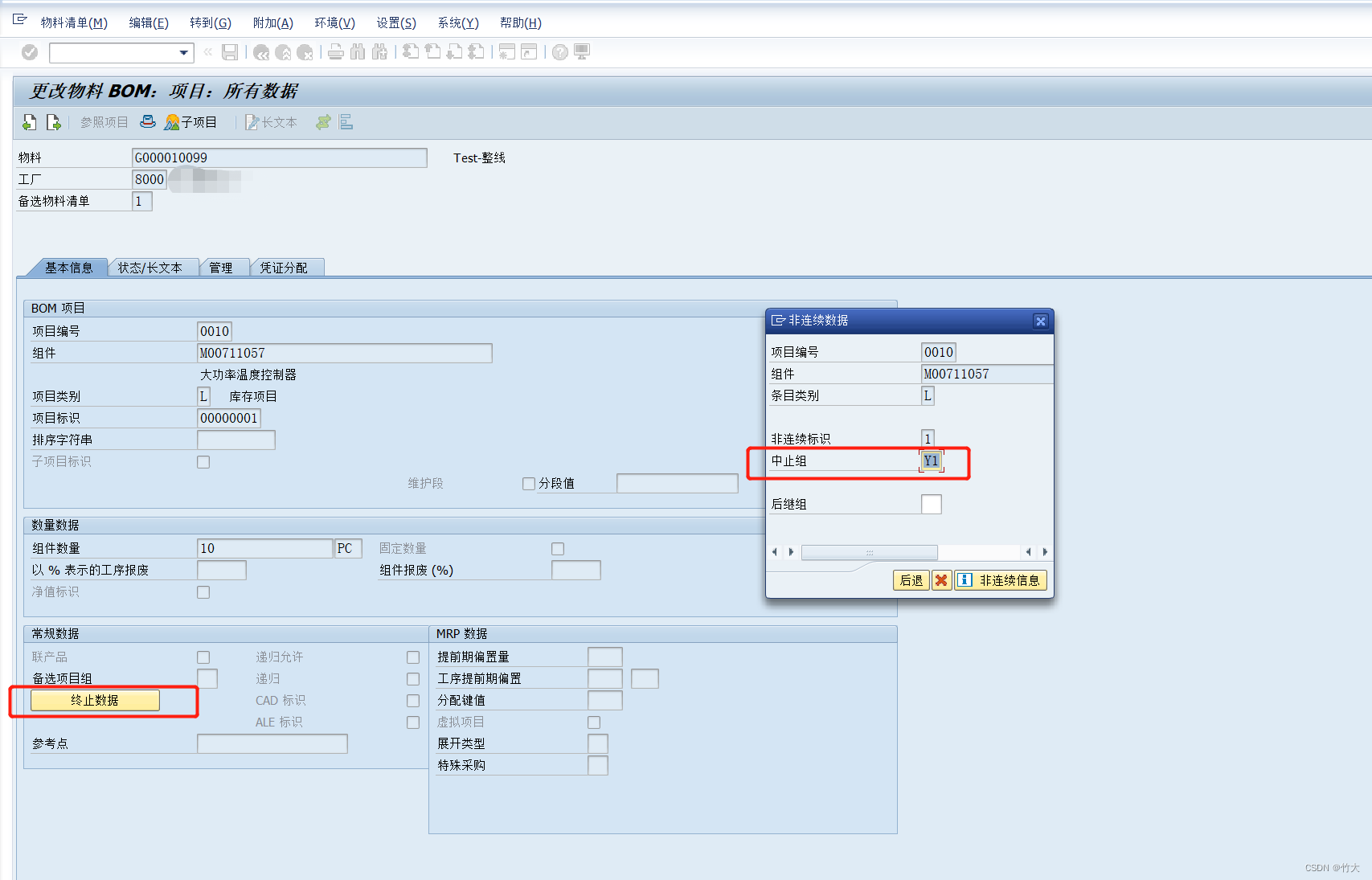Image resolution: width=1372 pixels, height=880 pixels.
Task: Click the item overview list icon
Action: pos(346,122)
